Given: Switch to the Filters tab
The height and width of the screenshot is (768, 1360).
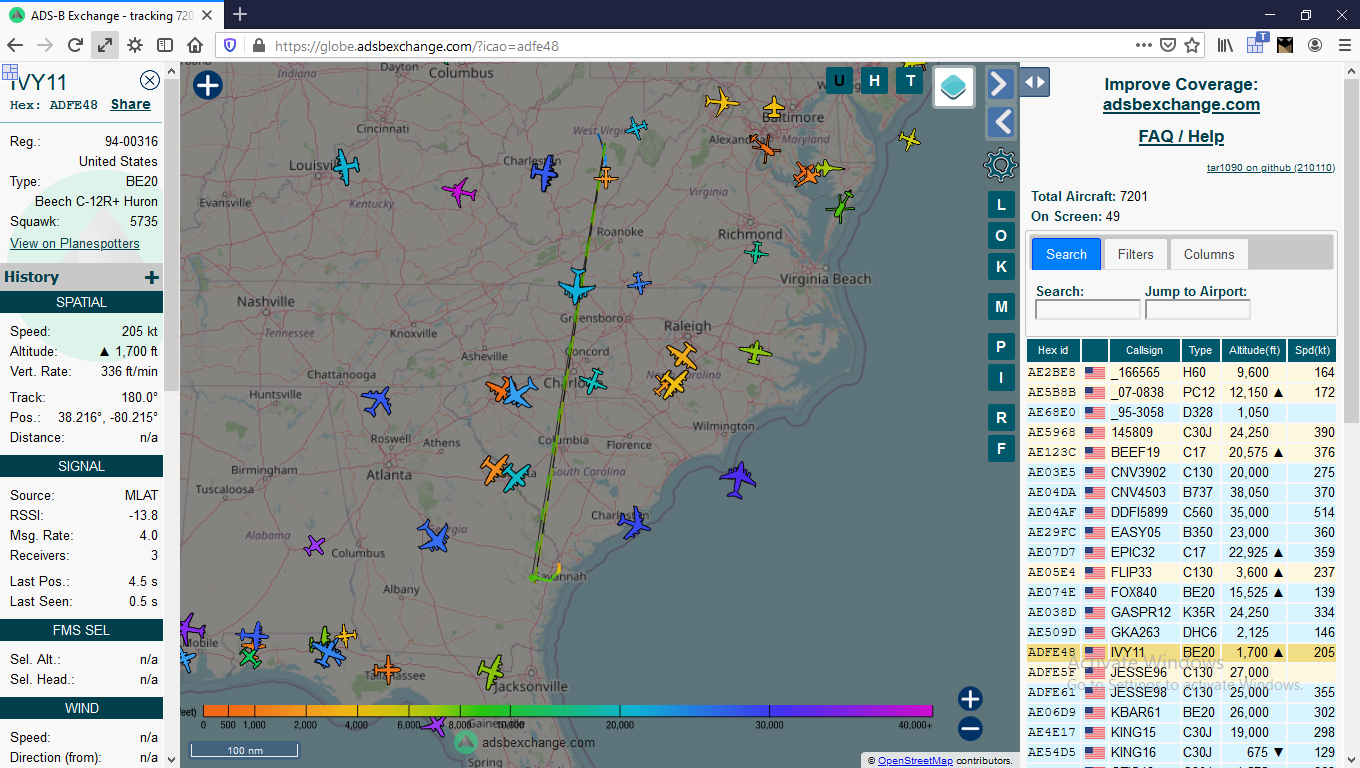Looking at the screenshot, I should click(1135, 254).
